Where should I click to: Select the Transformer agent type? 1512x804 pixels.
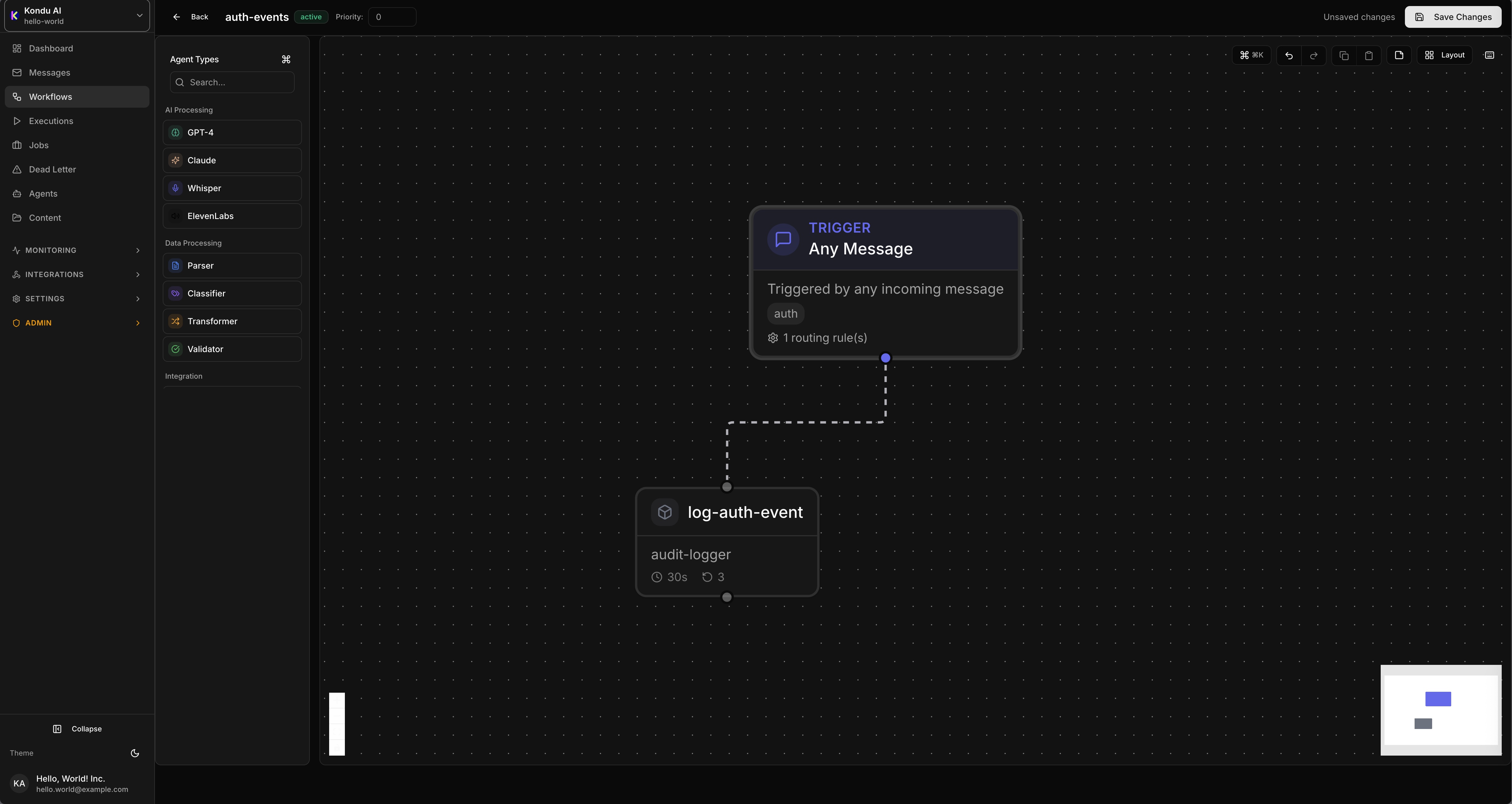coord(232,321)
